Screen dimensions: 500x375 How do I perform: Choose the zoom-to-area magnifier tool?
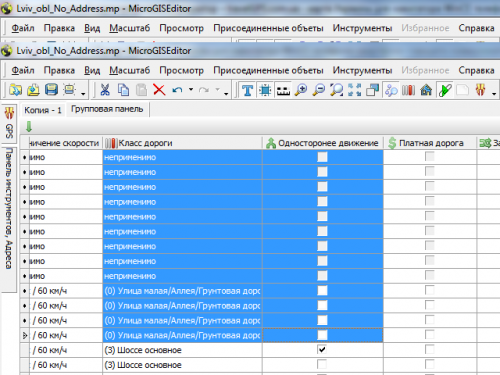pos(337,90)
